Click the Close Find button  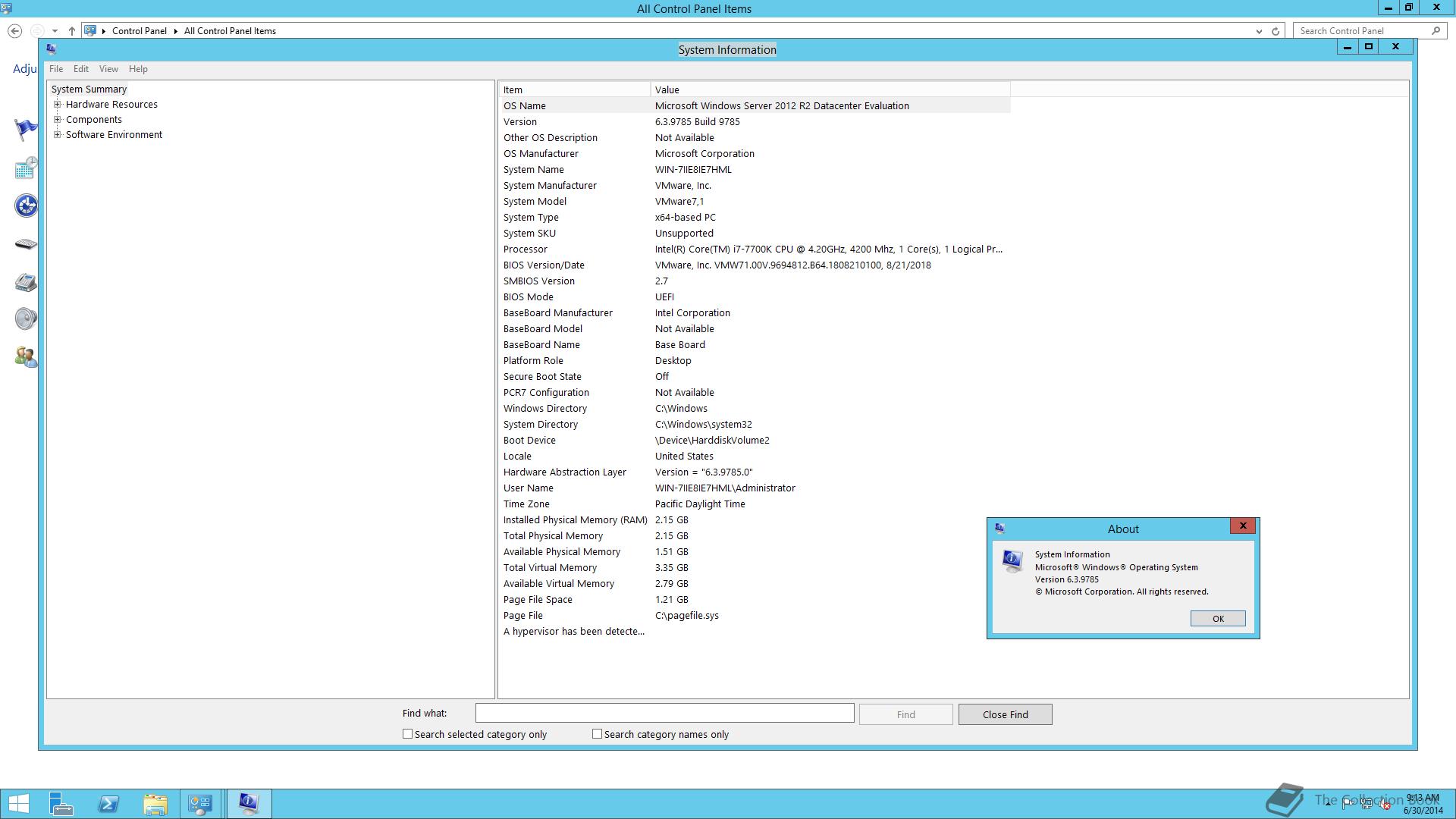[1005, 714]
